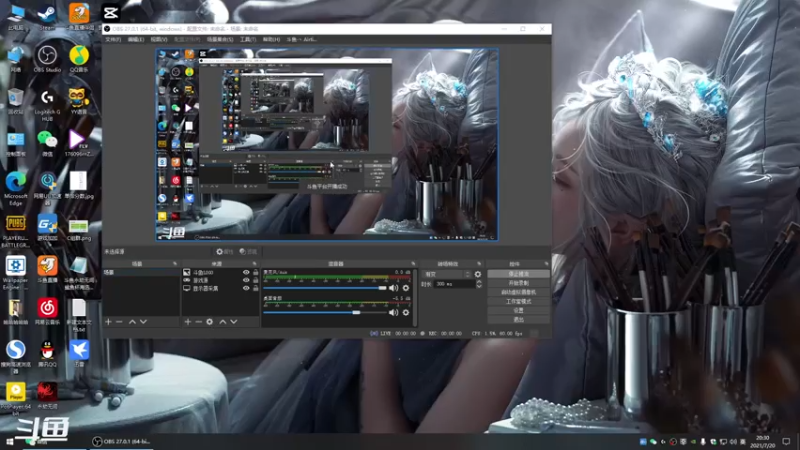
Task: Open Steam desktop shortcut
Action: click(x=47, y=17)
